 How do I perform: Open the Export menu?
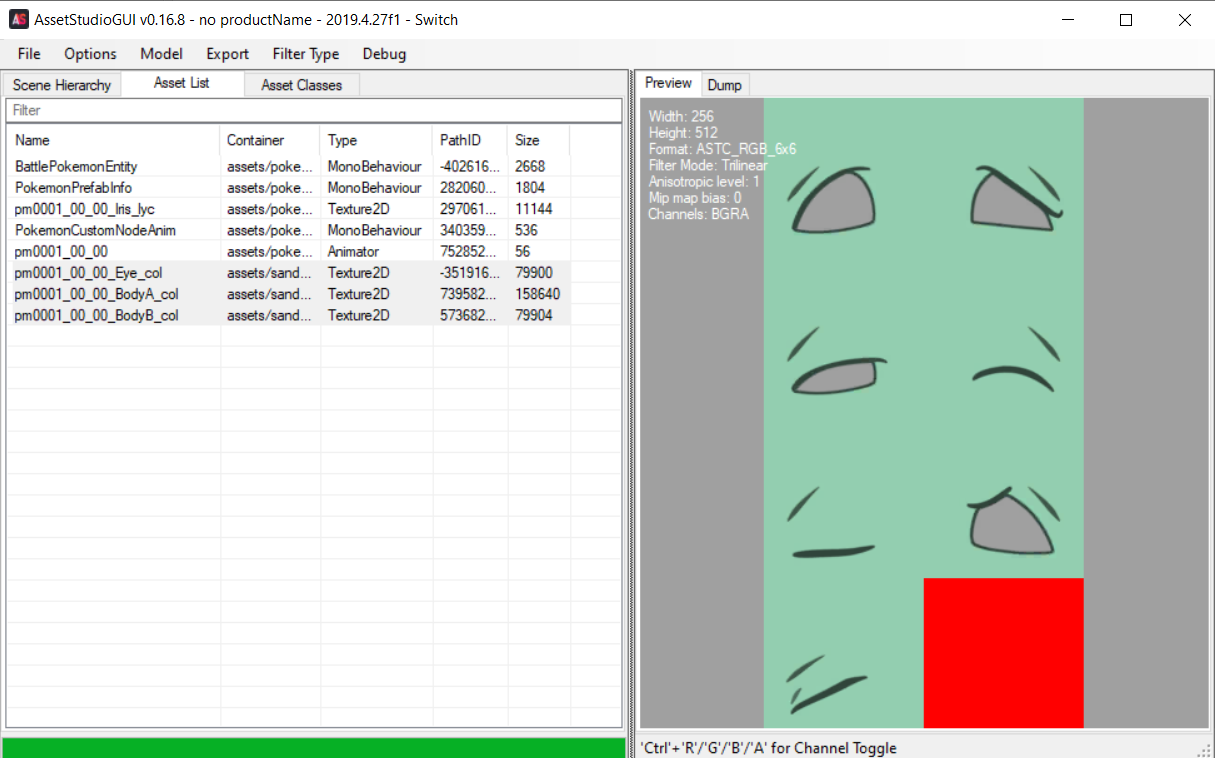(x=228, y=54)
